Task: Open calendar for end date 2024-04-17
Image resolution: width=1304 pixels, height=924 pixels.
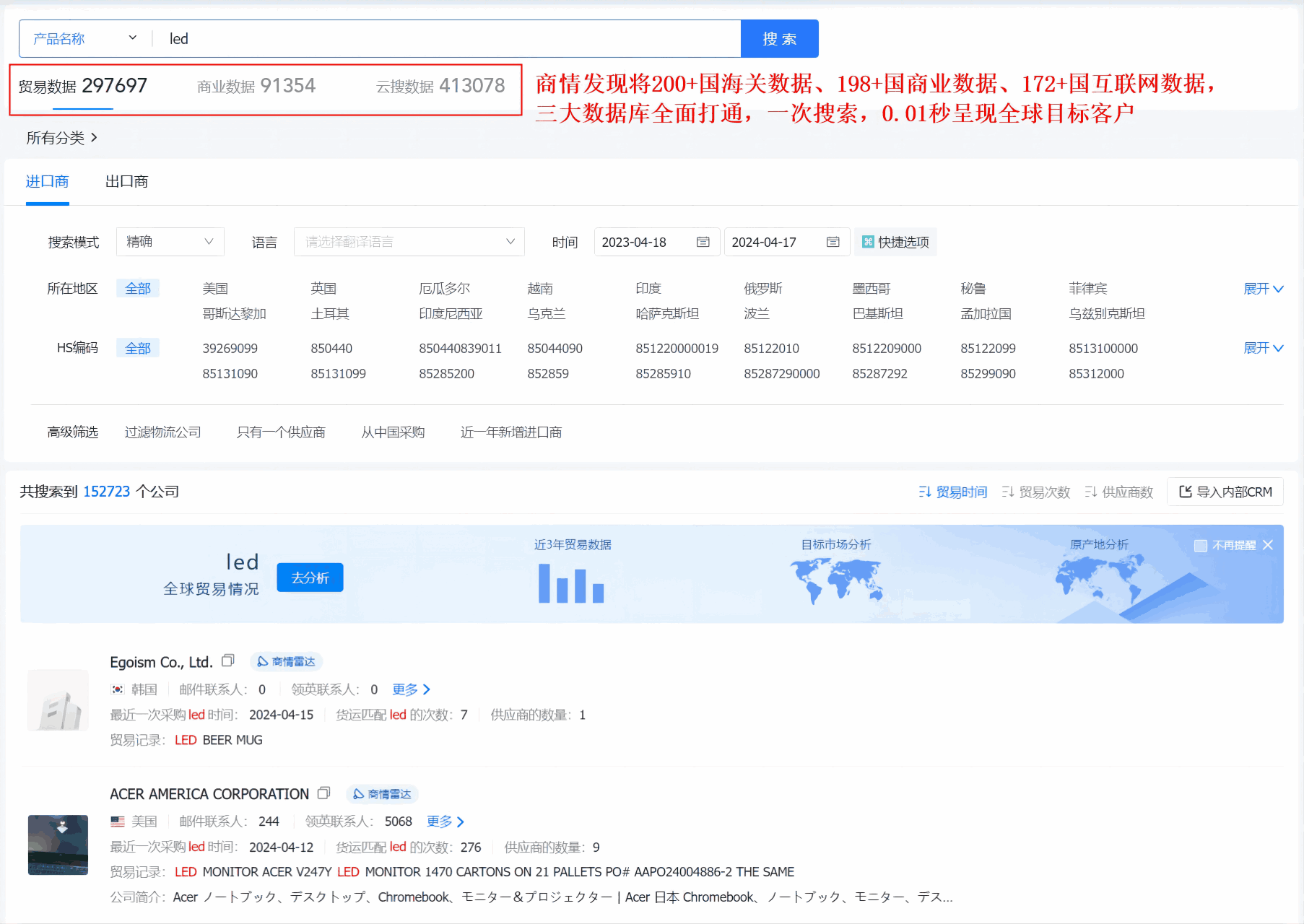Action: click(x=832, y=242)
